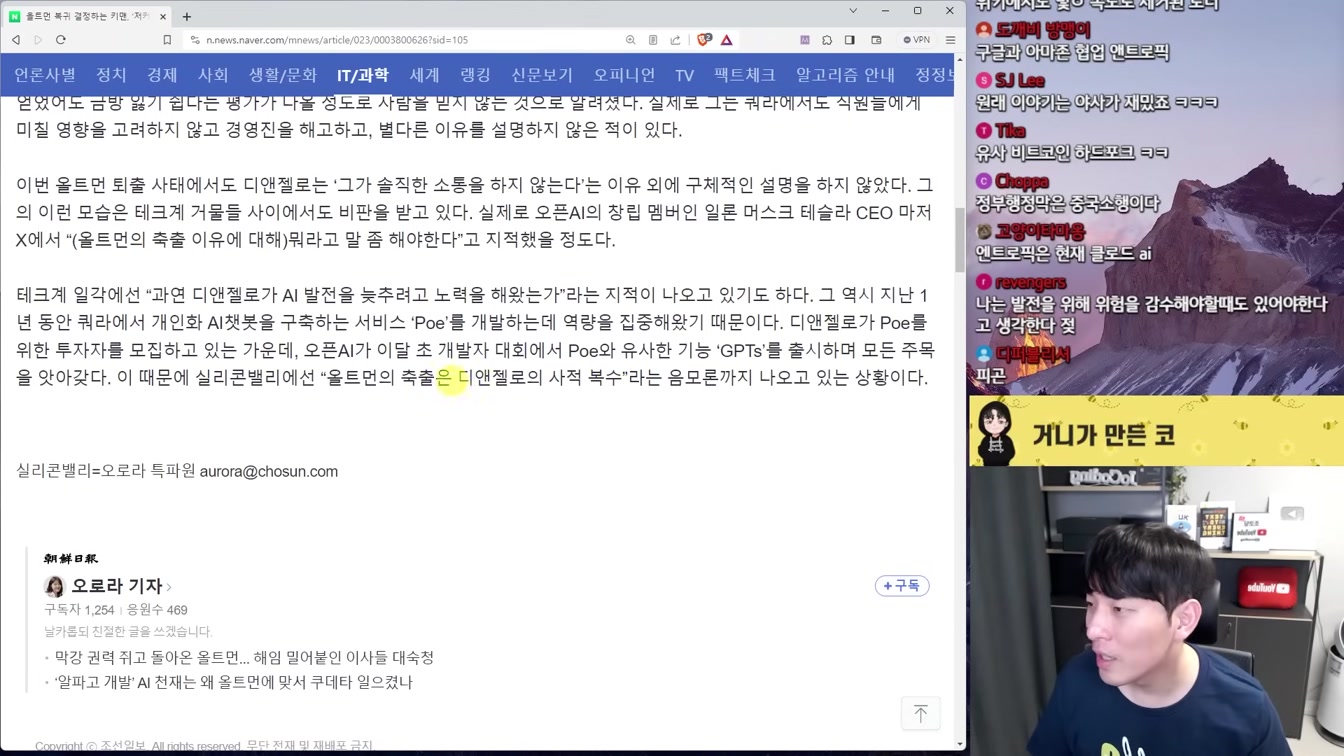Open the 랭킹 section

tap(475, 75)
